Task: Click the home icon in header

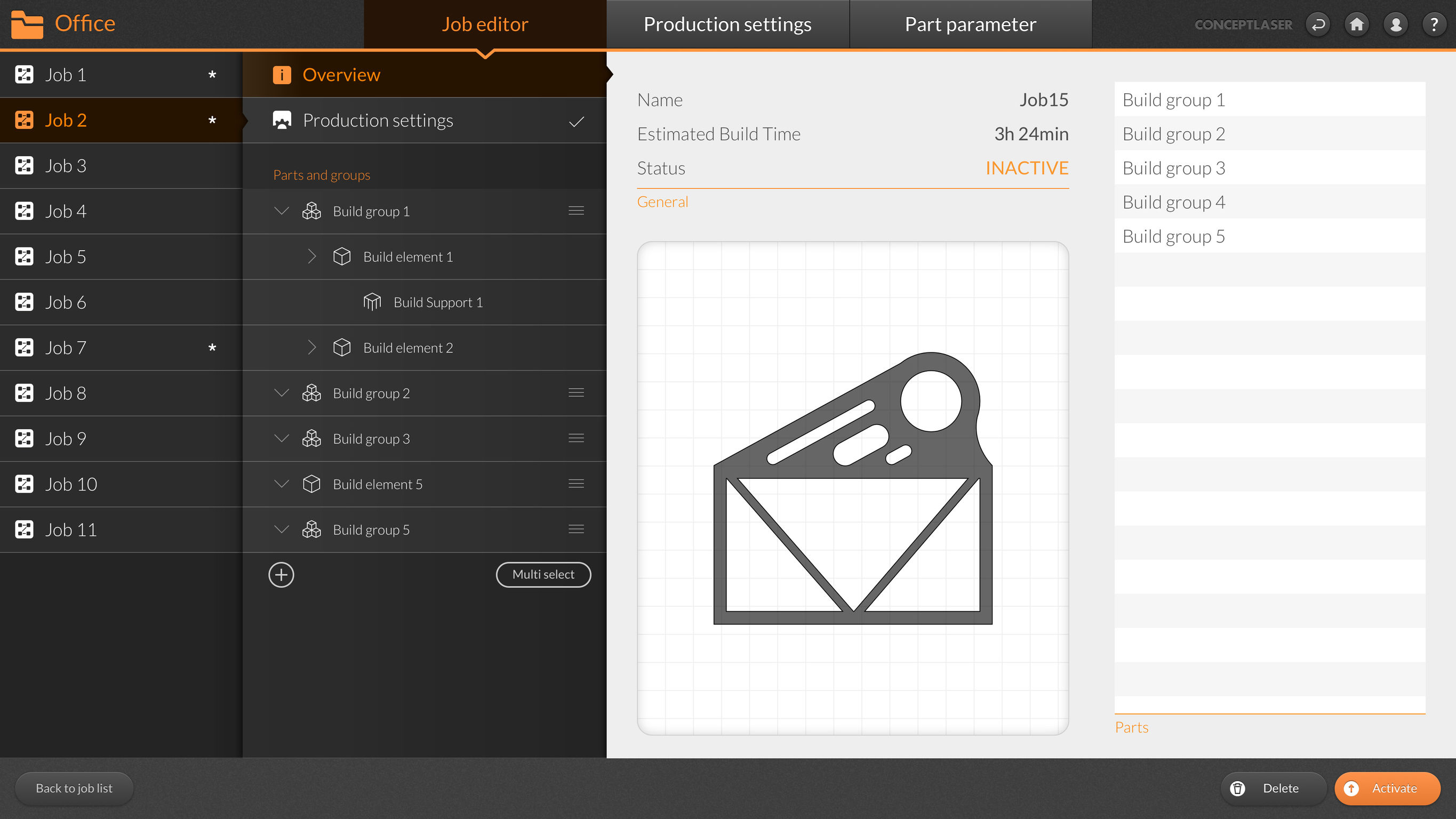Action: click(x=1356, y=25)
